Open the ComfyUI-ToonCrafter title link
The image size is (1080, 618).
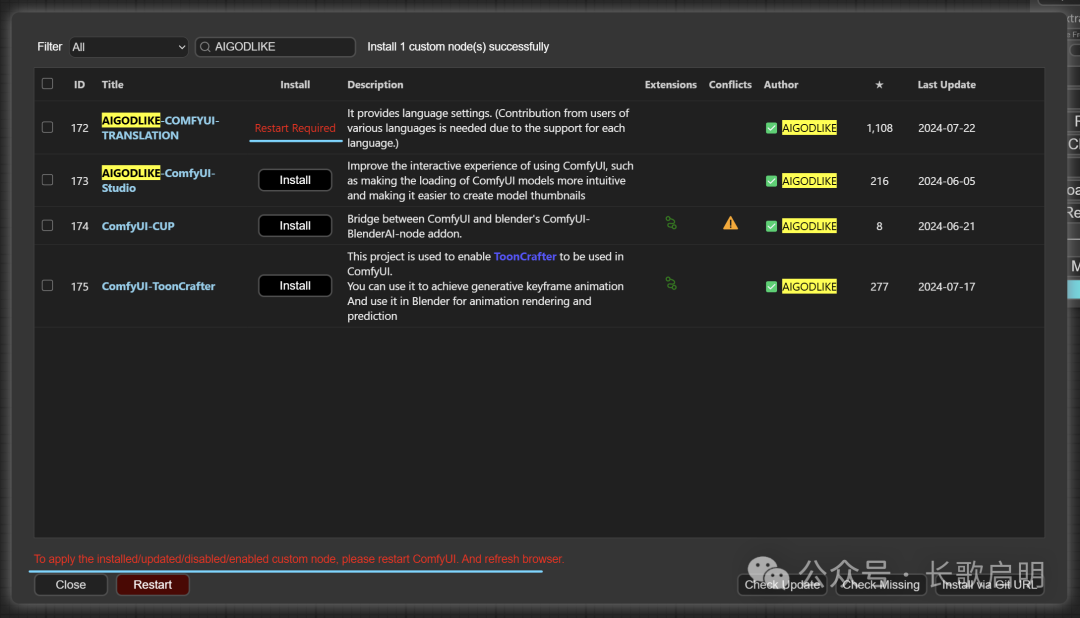tap(158, 286)
